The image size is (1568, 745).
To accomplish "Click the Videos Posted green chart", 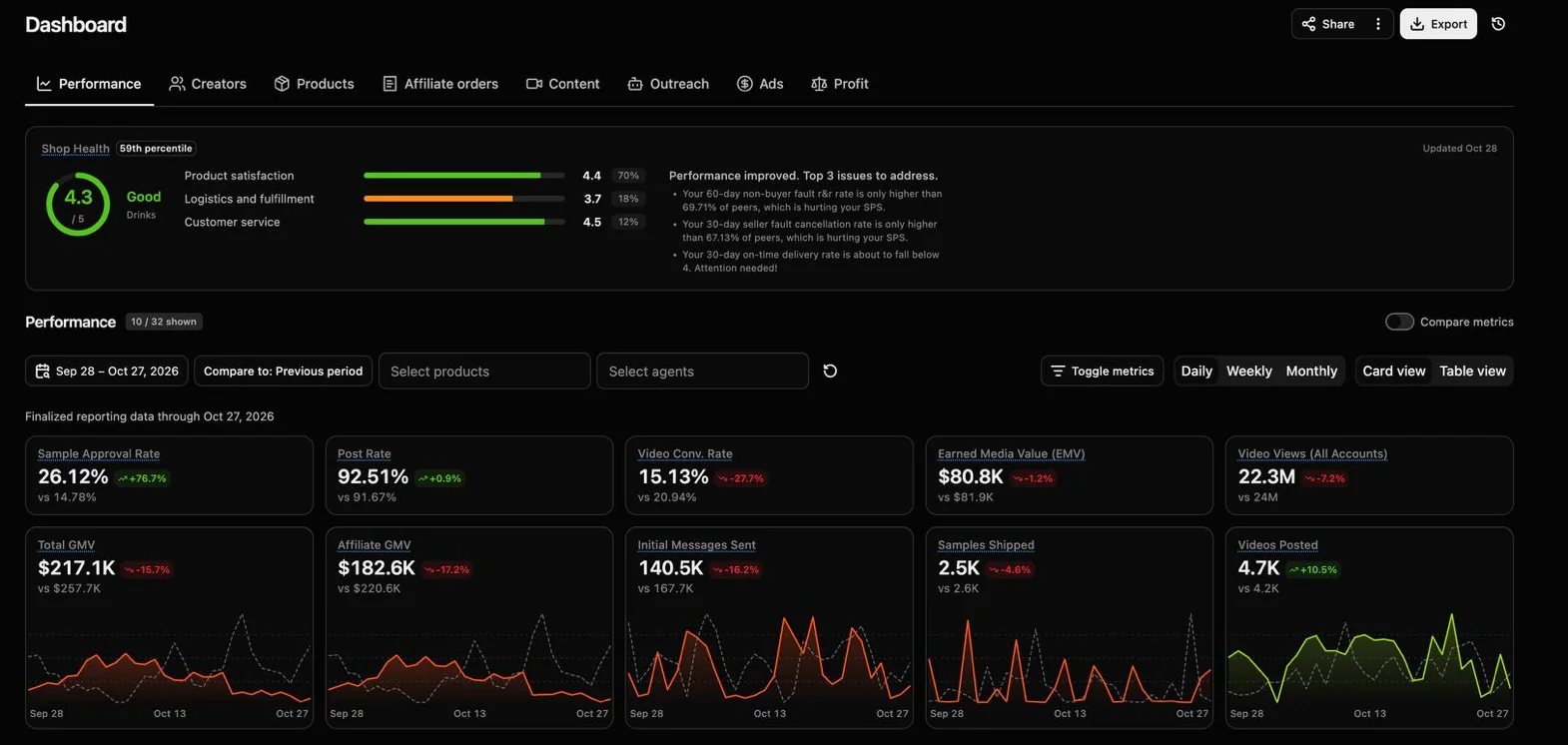I will (x=1369, y=657).
